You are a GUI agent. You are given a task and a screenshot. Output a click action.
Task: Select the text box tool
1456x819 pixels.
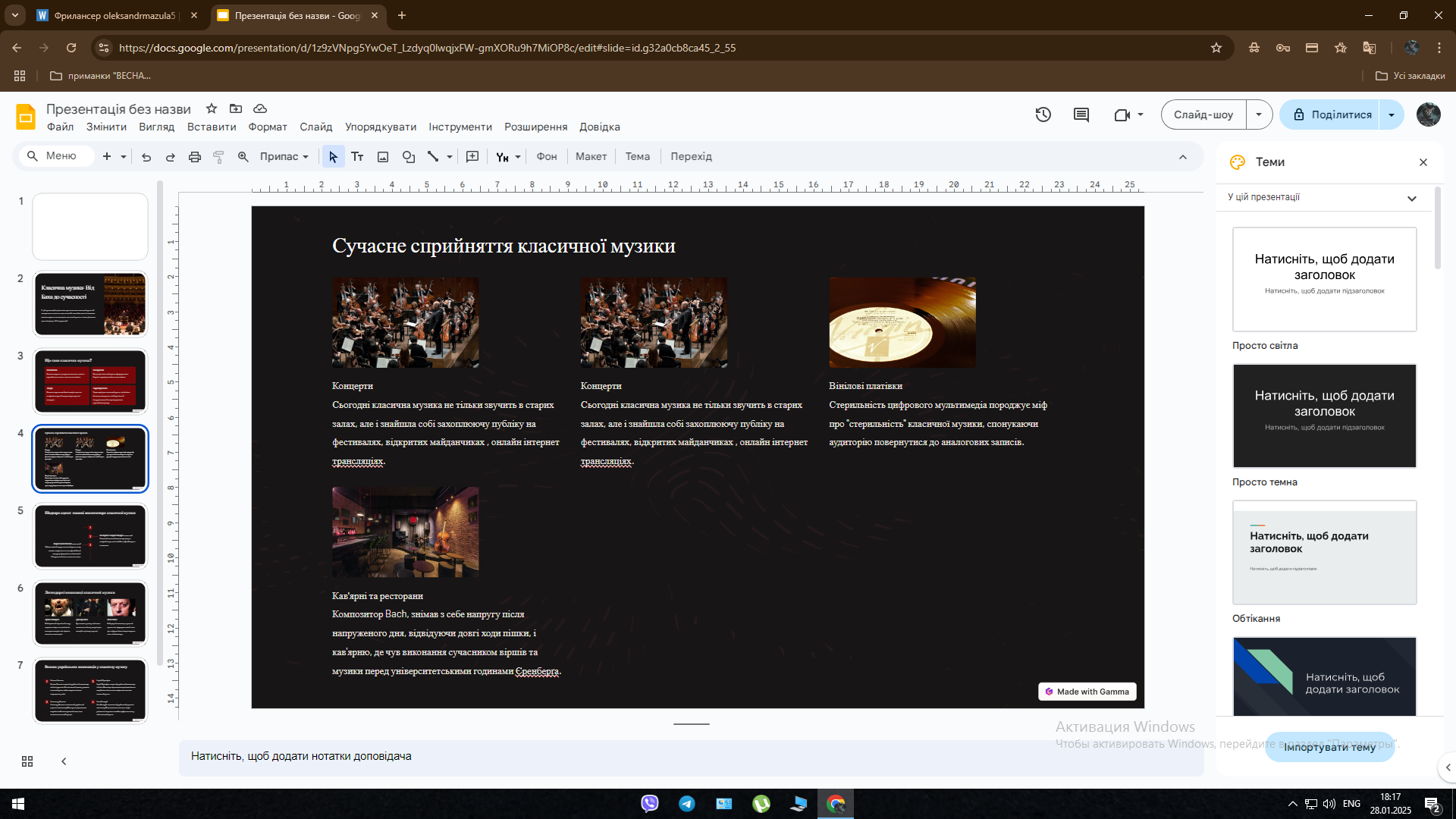357,157
